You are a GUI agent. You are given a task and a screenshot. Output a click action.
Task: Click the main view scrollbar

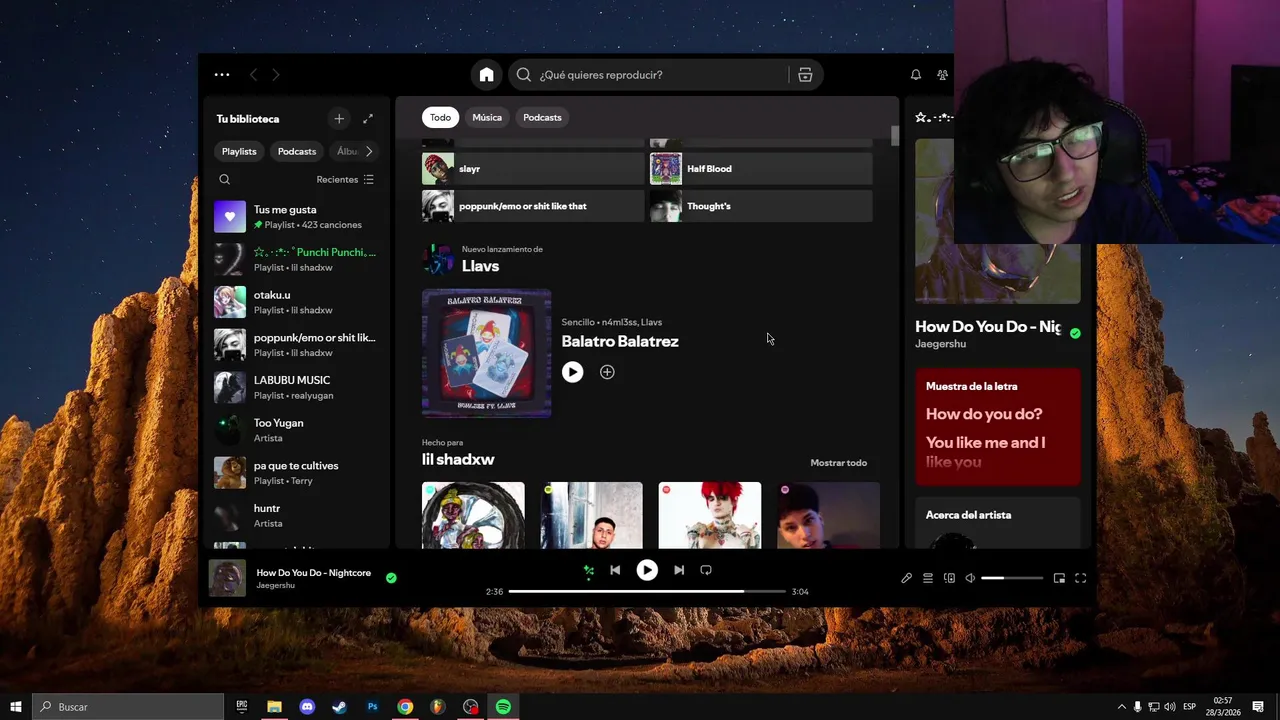[x=895, y=136]
